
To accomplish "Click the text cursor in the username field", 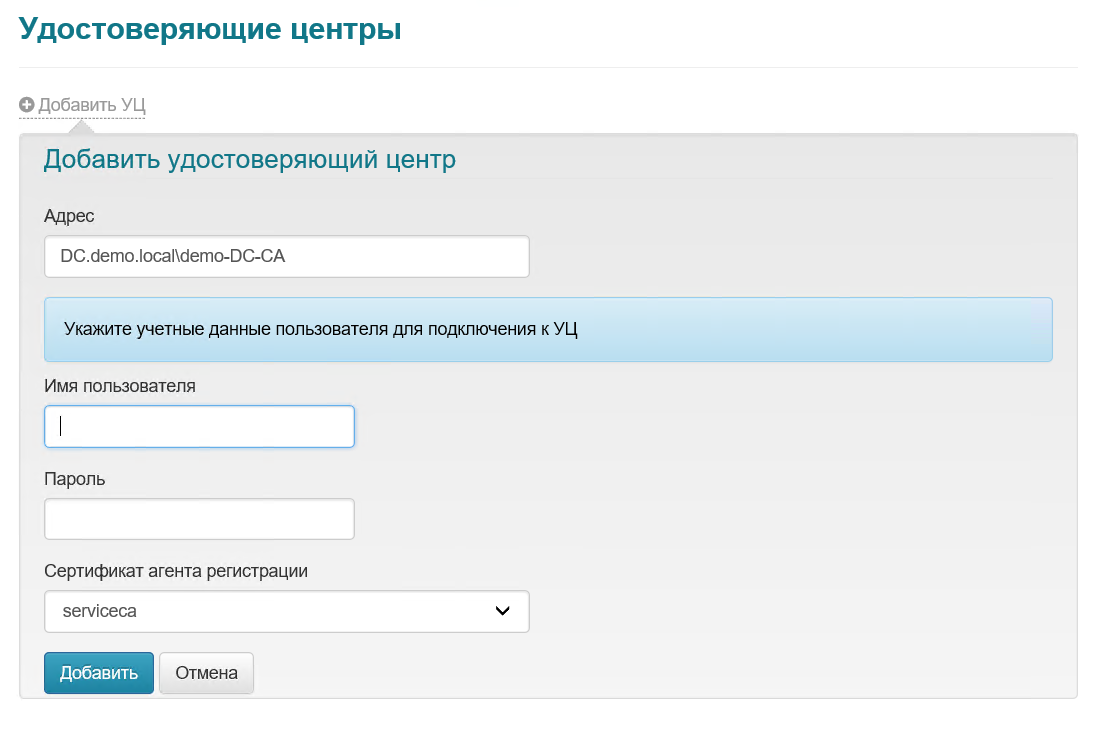I will [61, 426].
